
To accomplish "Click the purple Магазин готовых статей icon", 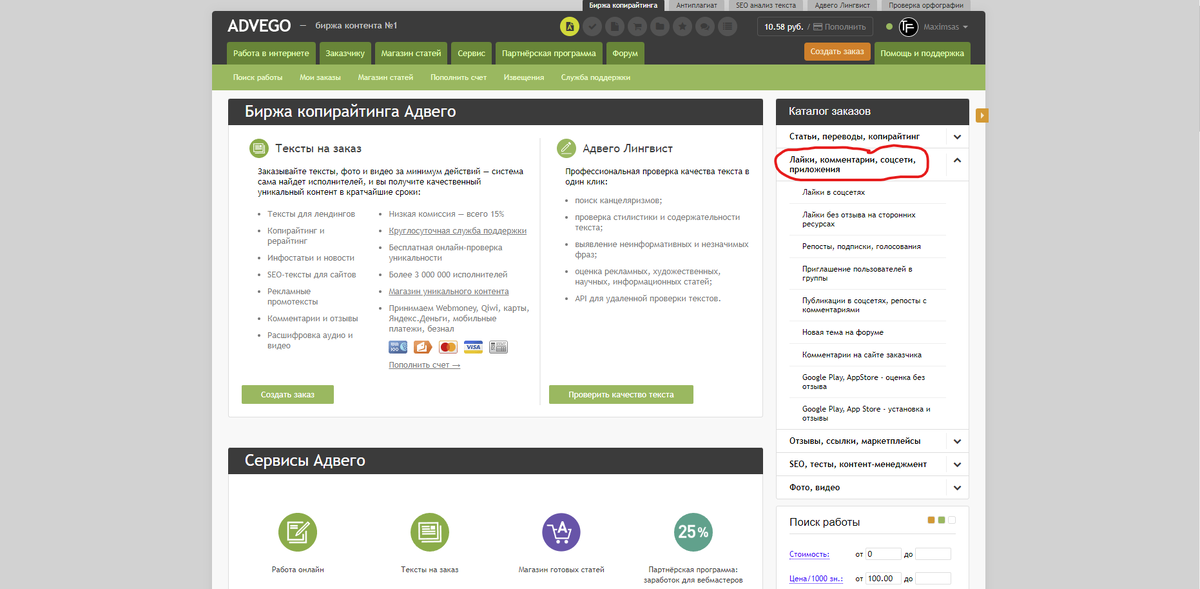I will coord(561,531).
